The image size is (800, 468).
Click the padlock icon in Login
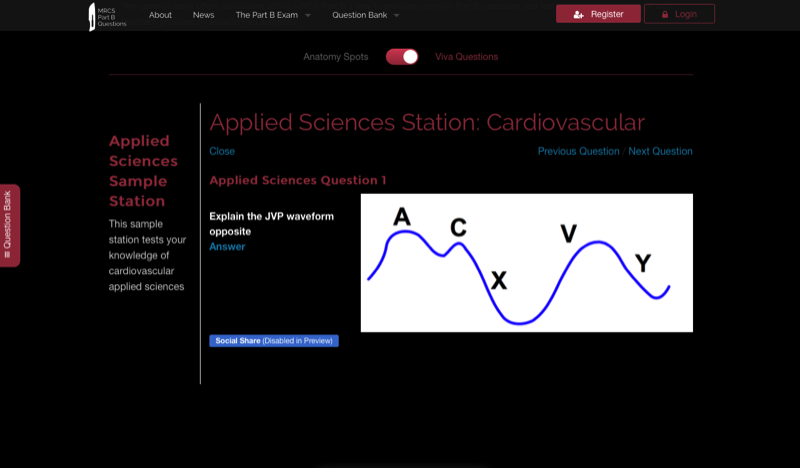tap(665, 15)
